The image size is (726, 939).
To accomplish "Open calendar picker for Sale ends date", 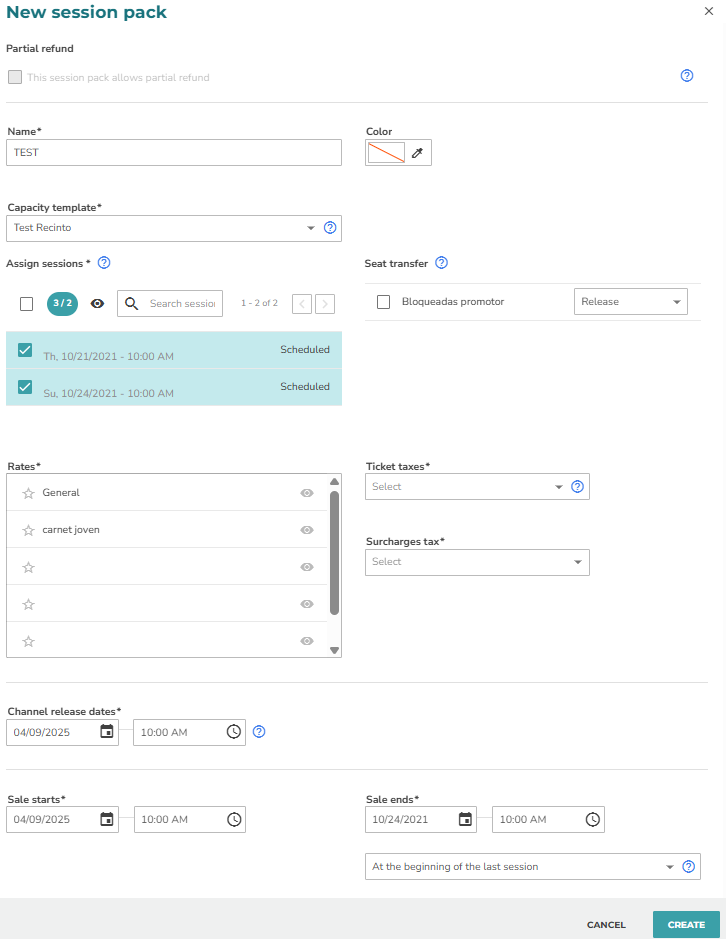I will coord(465,819).
